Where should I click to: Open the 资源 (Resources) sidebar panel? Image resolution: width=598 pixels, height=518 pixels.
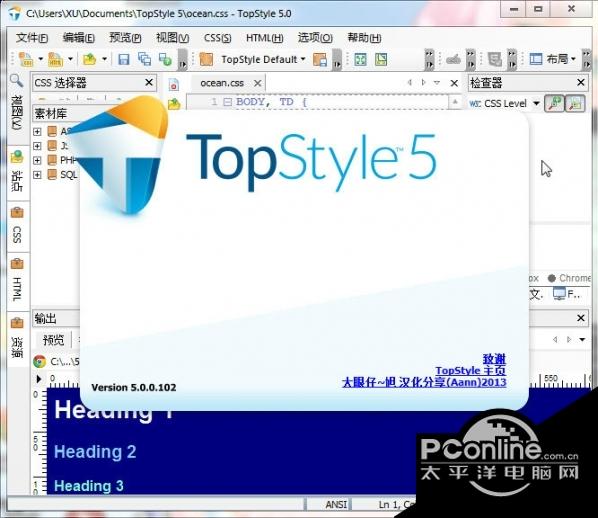[x=17, y=338]
